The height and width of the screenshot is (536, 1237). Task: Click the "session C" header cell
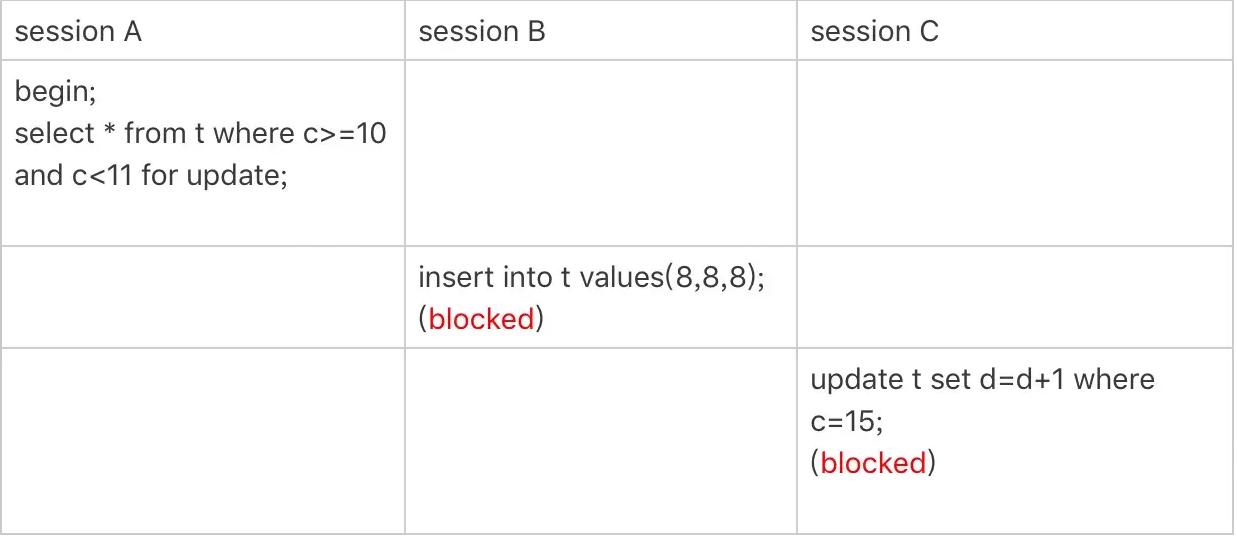click(x=874, y=32)
